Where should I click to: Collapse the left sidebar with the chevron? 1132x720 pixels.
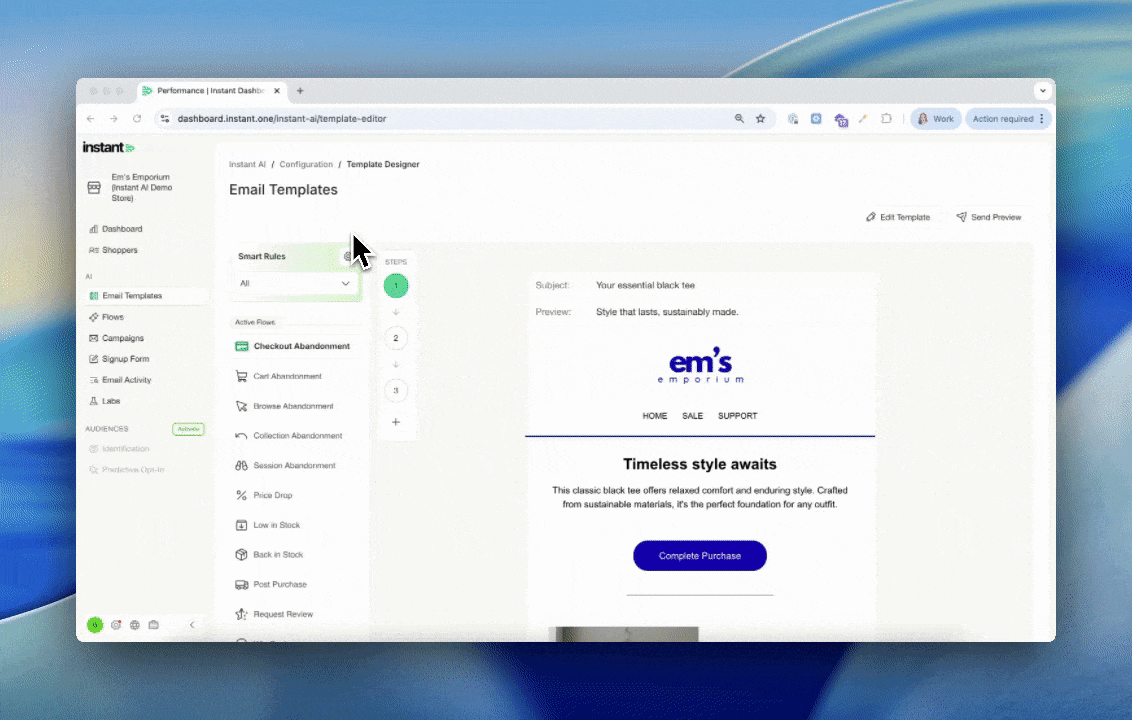point(192,625)
